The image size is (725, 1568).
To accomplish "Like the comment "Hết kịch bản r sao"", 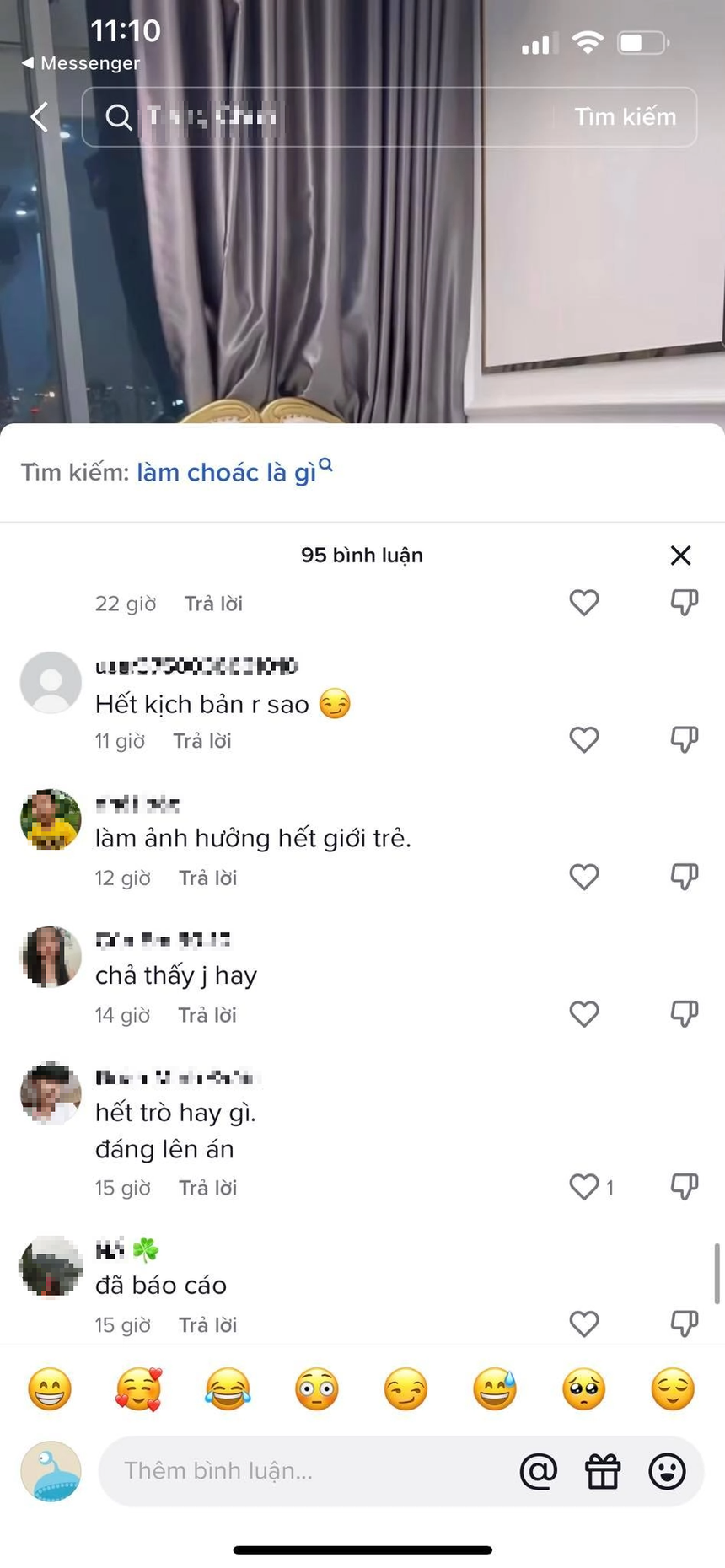I will click(583, 740).
